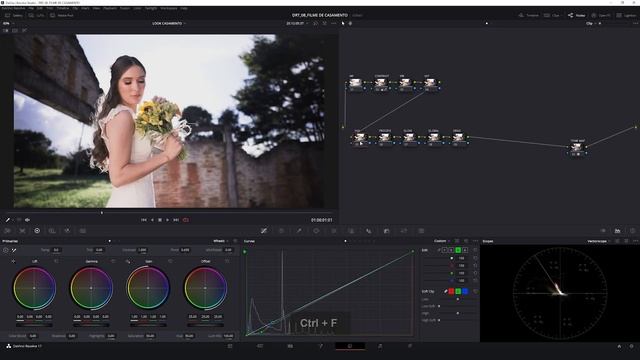Show the Keyframes panel
640x360 pixels.
pos(603,231)
